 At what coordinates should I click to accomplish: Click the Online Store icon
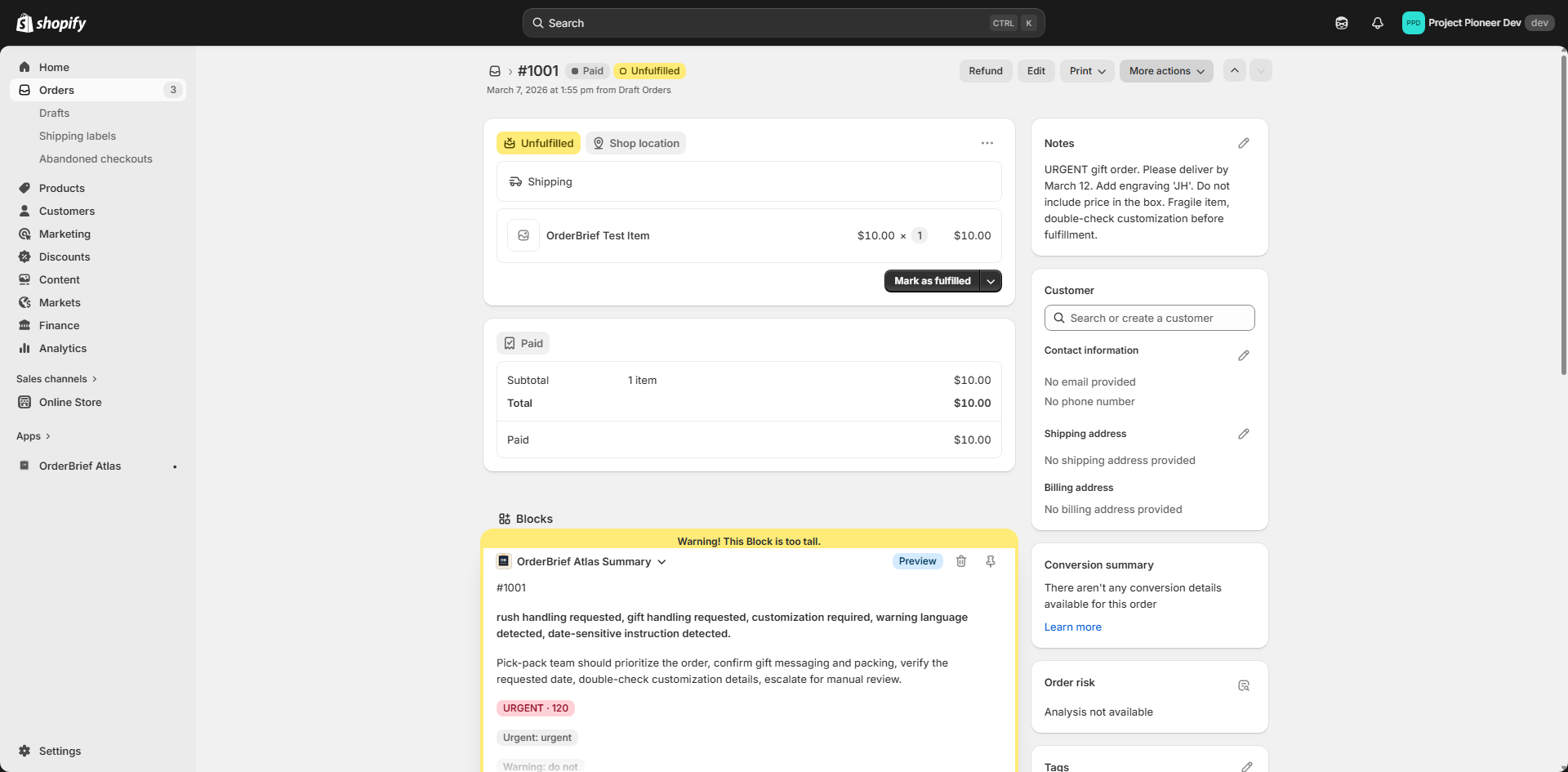pos(24,402)
